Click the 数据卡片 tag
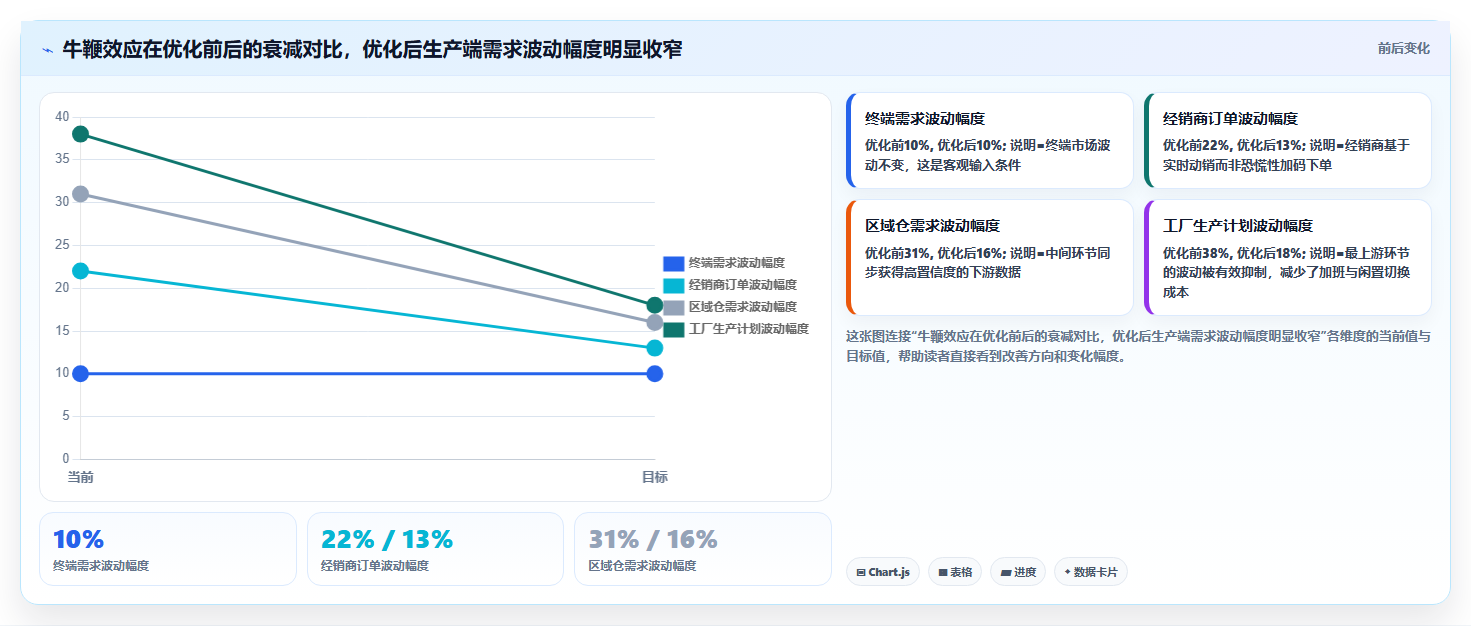Screen dimensions: 1471x626 pyautogui.click(x=1091, y=572)
